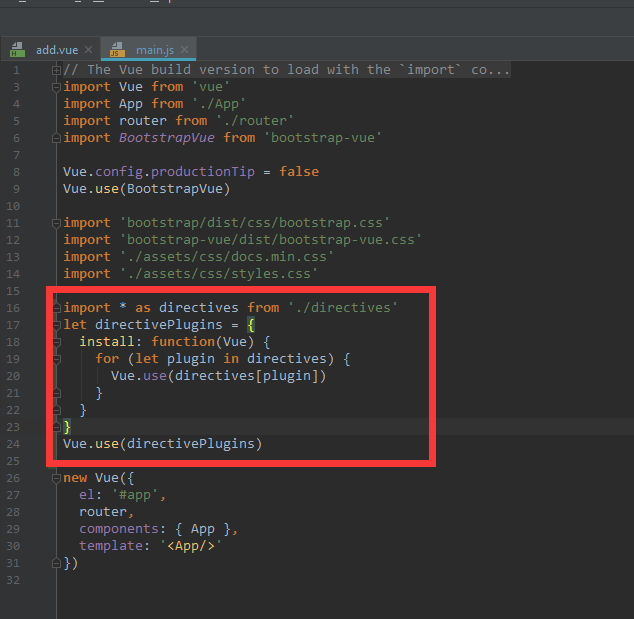Collapse the for loop on line 19
The height and width of the screenshot is (619, 634).
(x=57, y=359)
